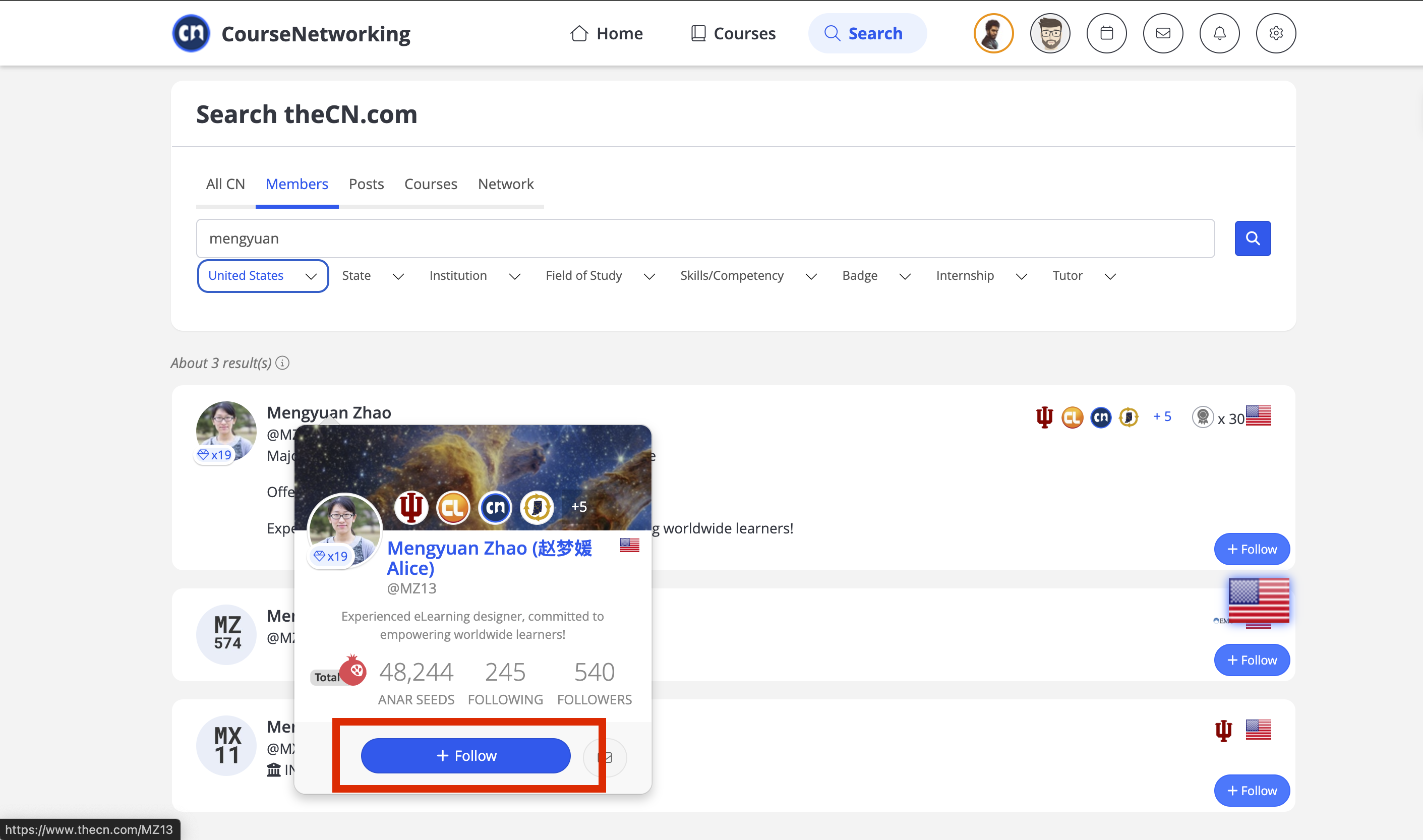This screenshot has width=1423, height=840.
Task: Click the +5 badges counter in the popup
Action: [x=579, y=507]
